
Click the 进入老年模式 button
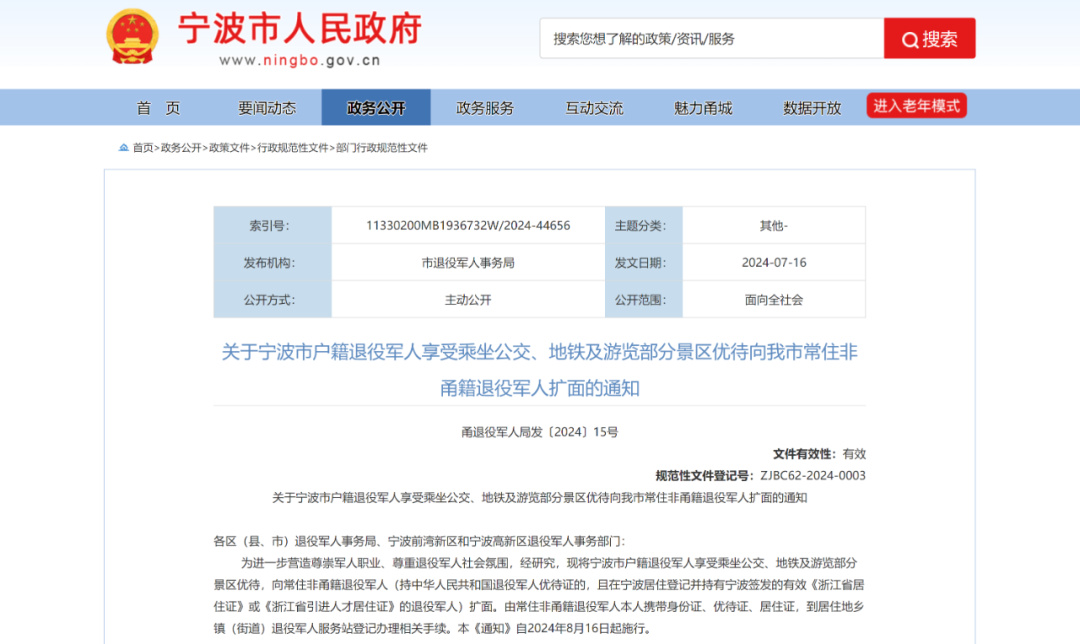point(915,105)
